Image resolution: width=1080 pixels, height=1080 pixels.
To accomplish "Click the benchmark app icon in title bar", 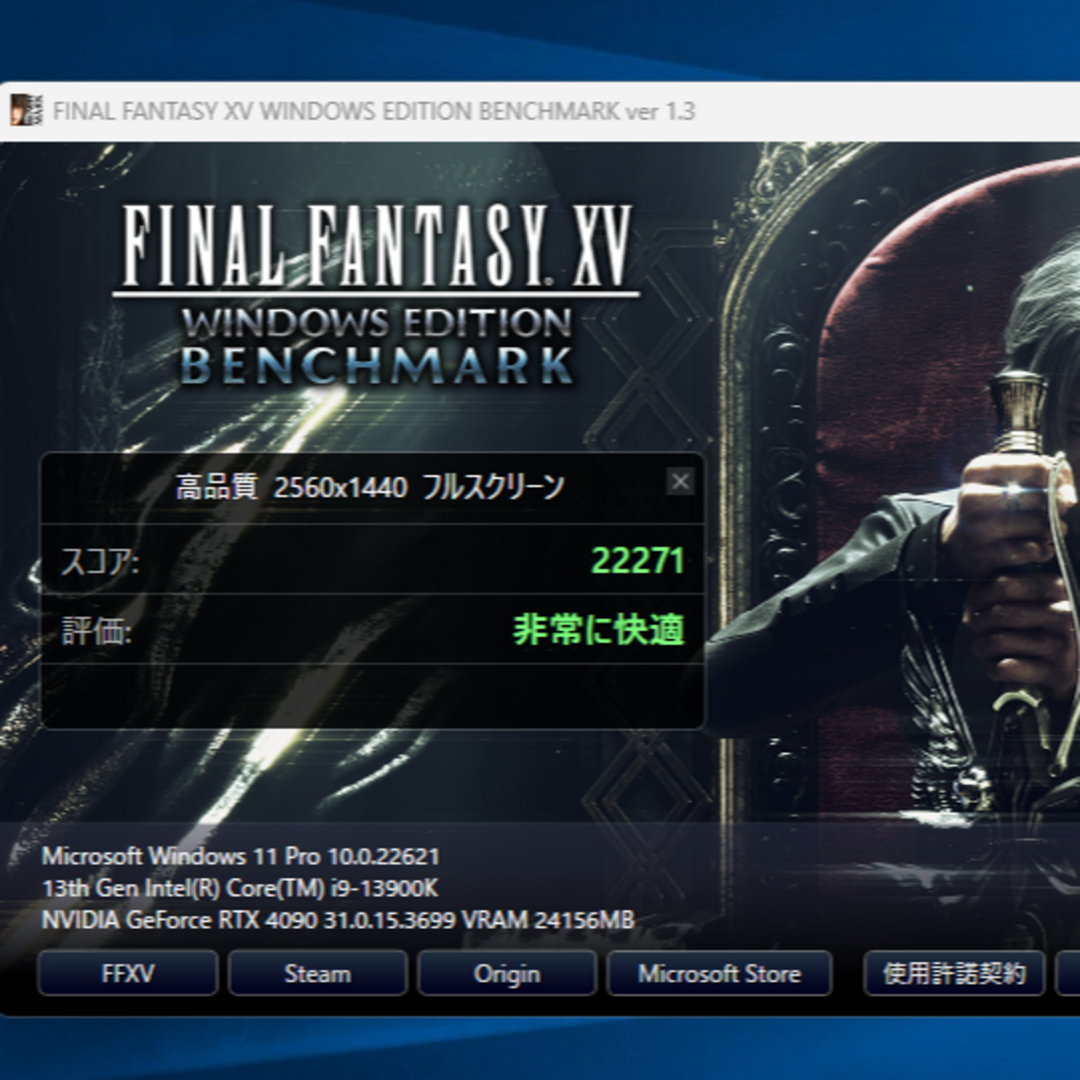I will point(26,110).
